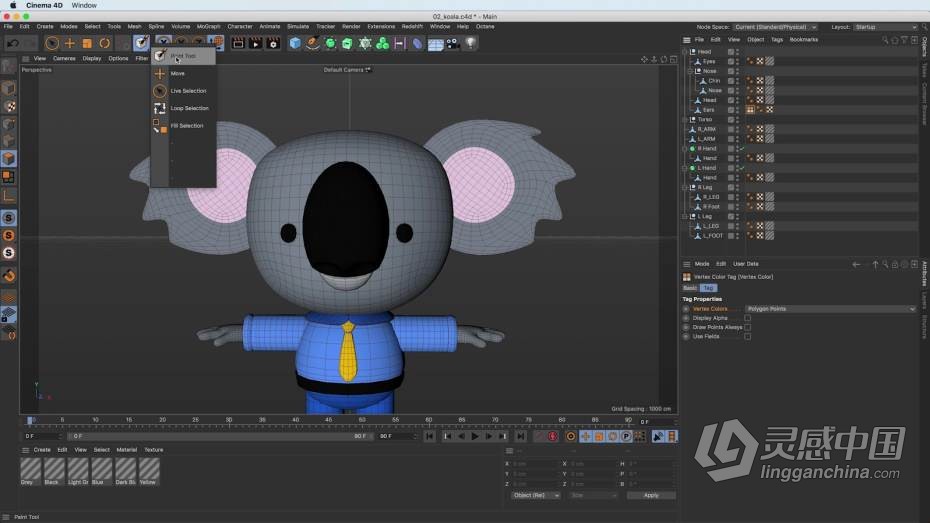Toggle the green enable checkmark on R Hand
Viewport: 930px width, 523px height.
pyautogui.click(x=742, y=149)
